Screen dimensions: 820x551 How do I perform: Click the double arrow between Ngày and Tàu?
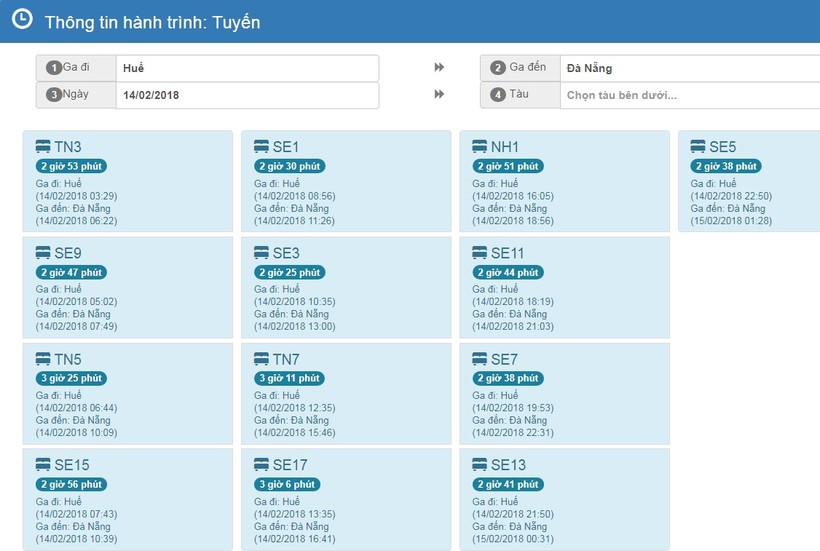(439, 95)
